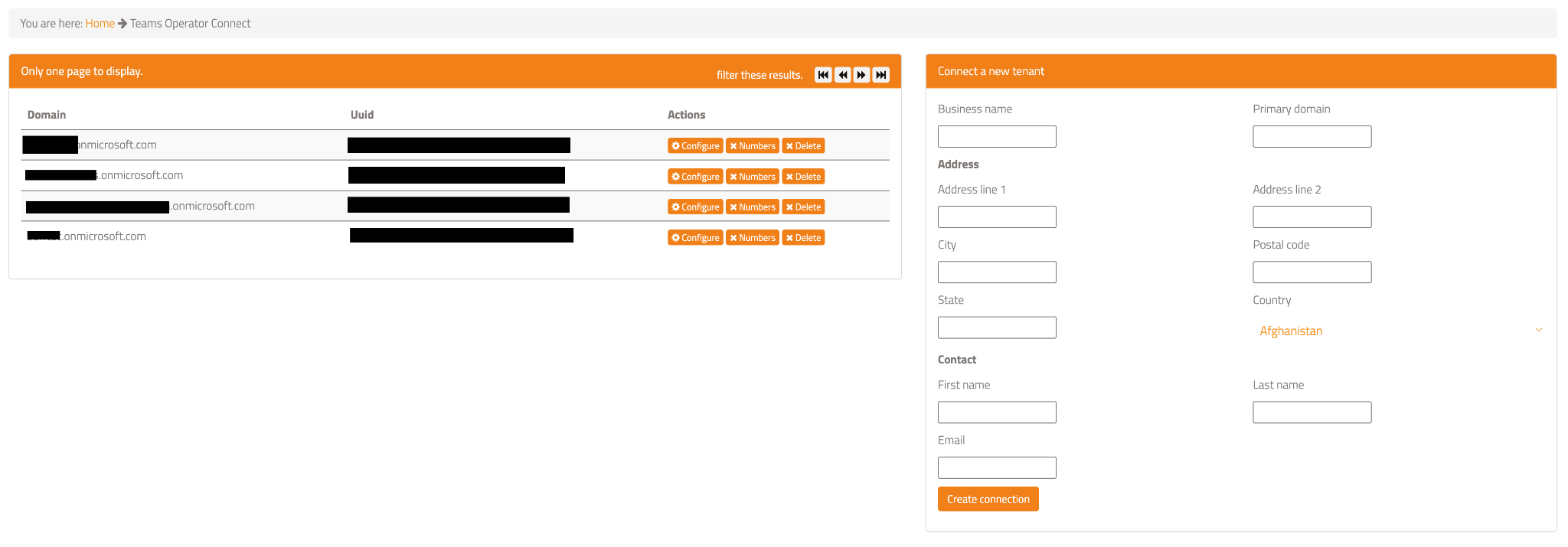Viewport: 1568px width, 547px height.
Task: Configure the first tenant domain row
Action: tap(695, 145)
